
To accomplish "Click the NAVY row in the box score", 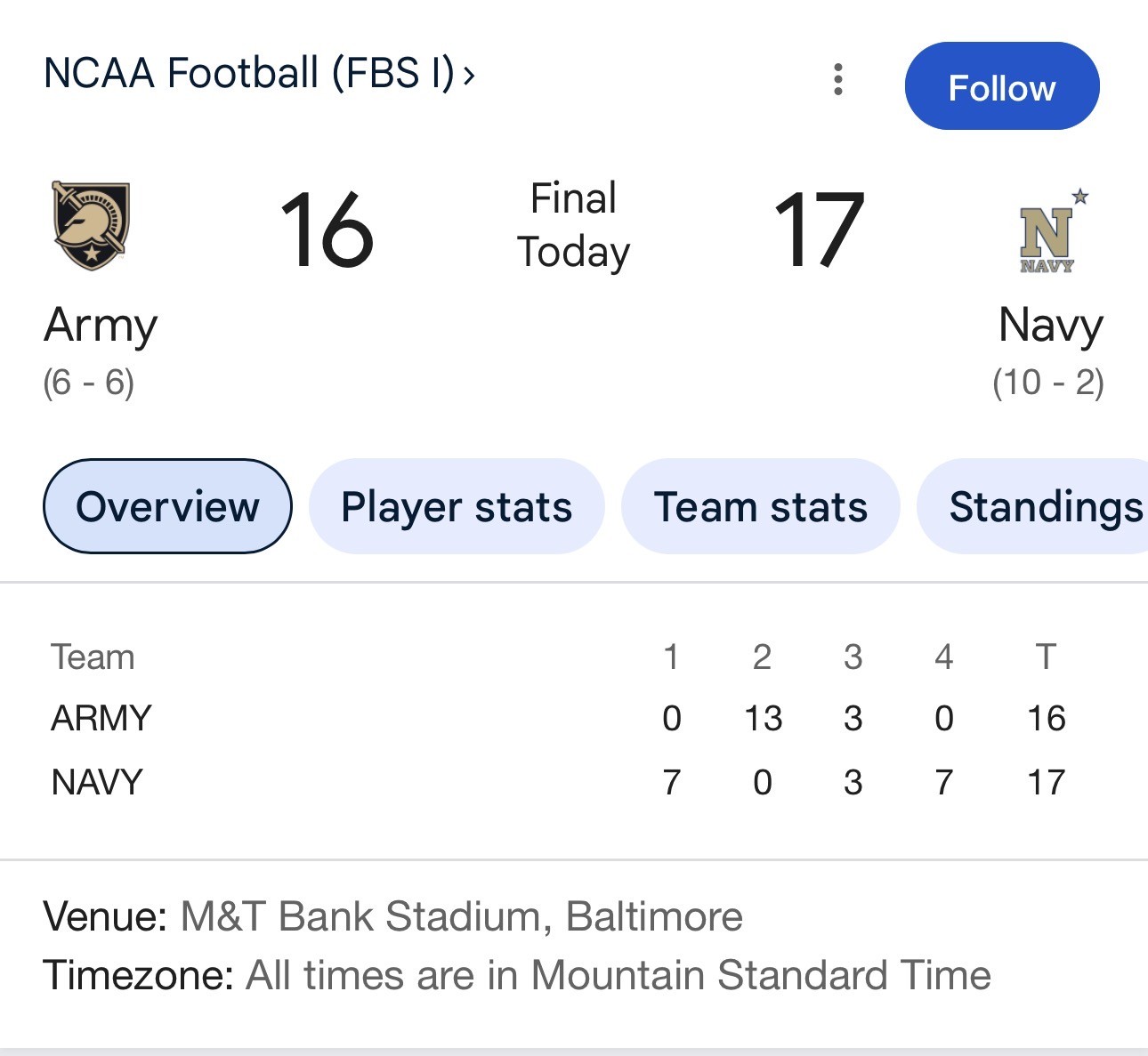I will pos(97,782).
